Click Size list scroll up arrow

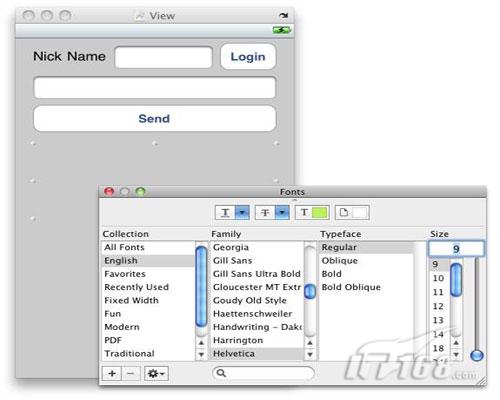point(456,343)
